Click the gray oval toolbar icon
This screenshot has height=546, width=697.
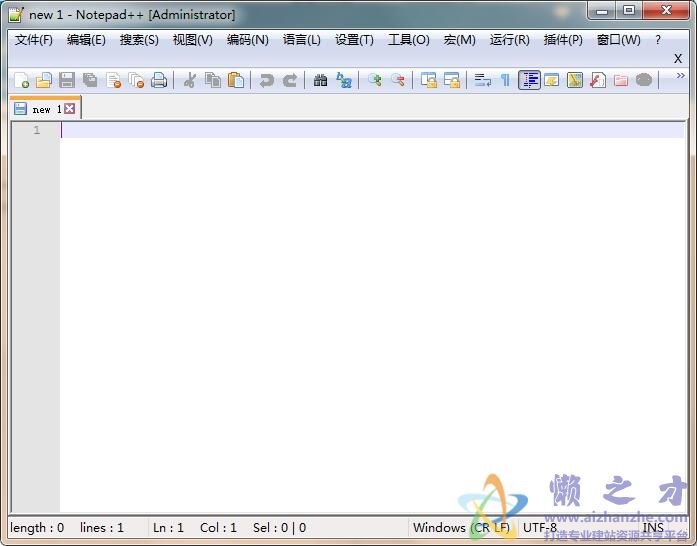(644, 80)
